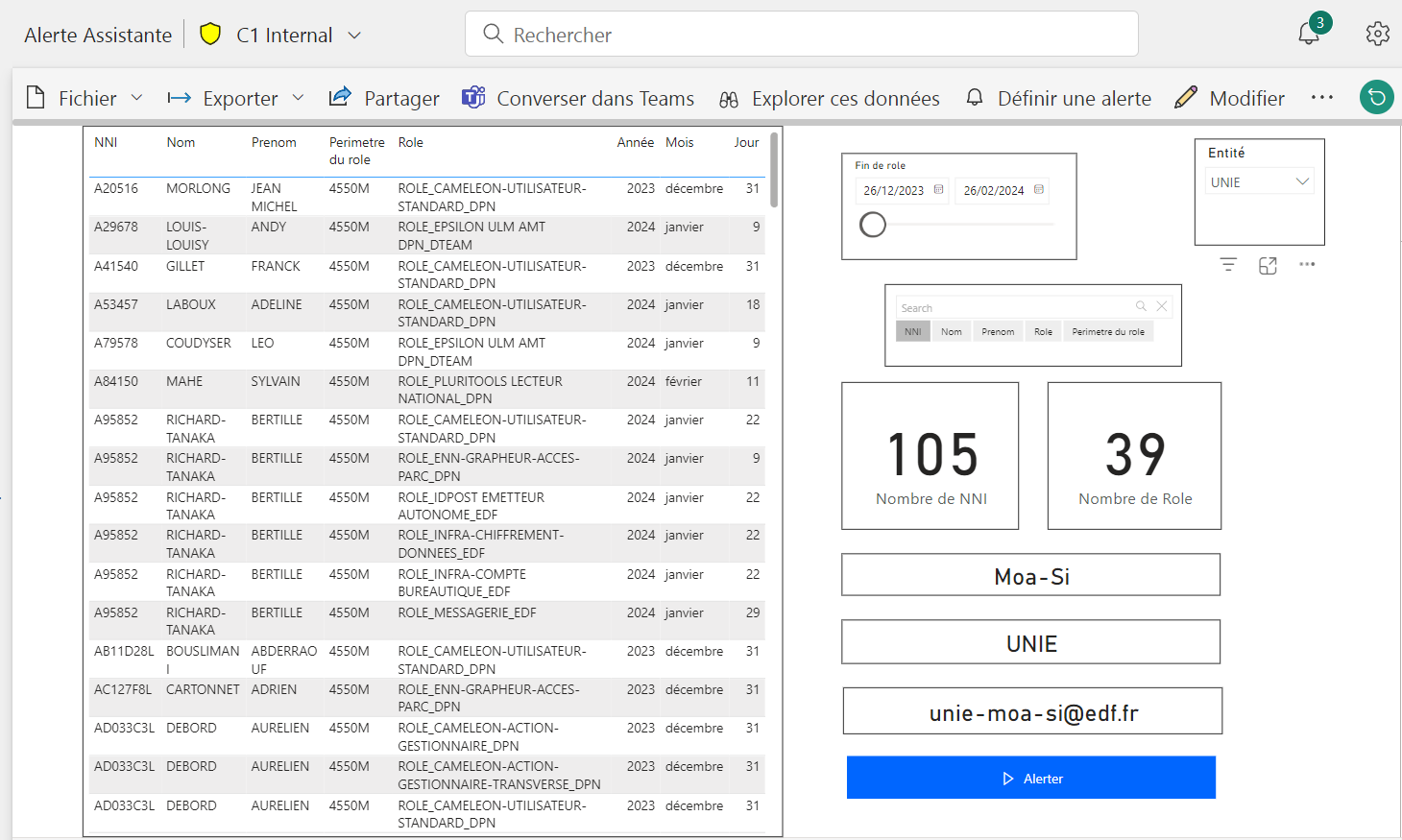Open the start date calendar picker
This screenshot has height=840, width=1402.
938,190
